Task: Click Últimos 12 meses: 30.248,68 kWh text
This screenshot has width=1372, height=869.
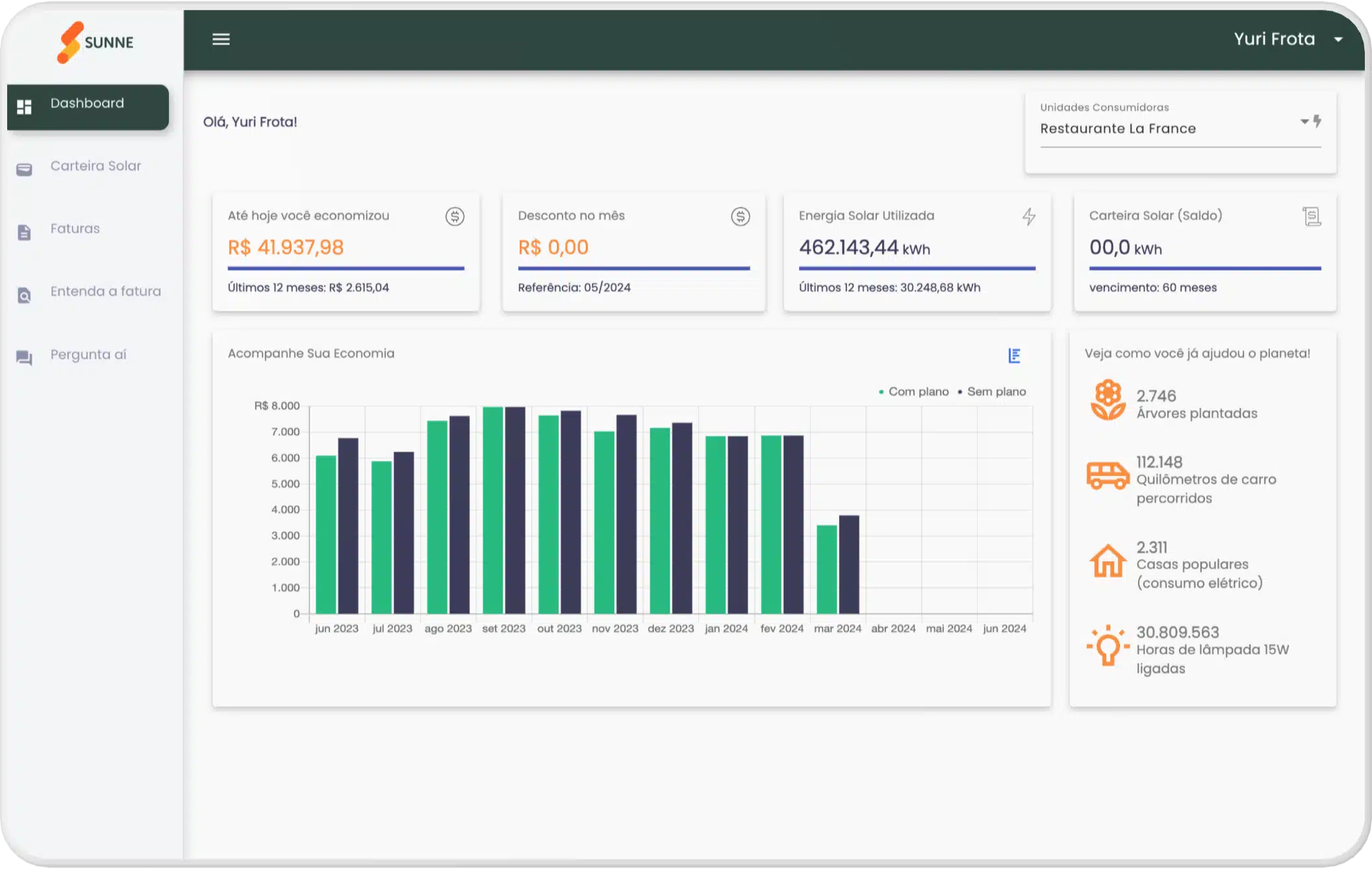Action: click(890, 287)
